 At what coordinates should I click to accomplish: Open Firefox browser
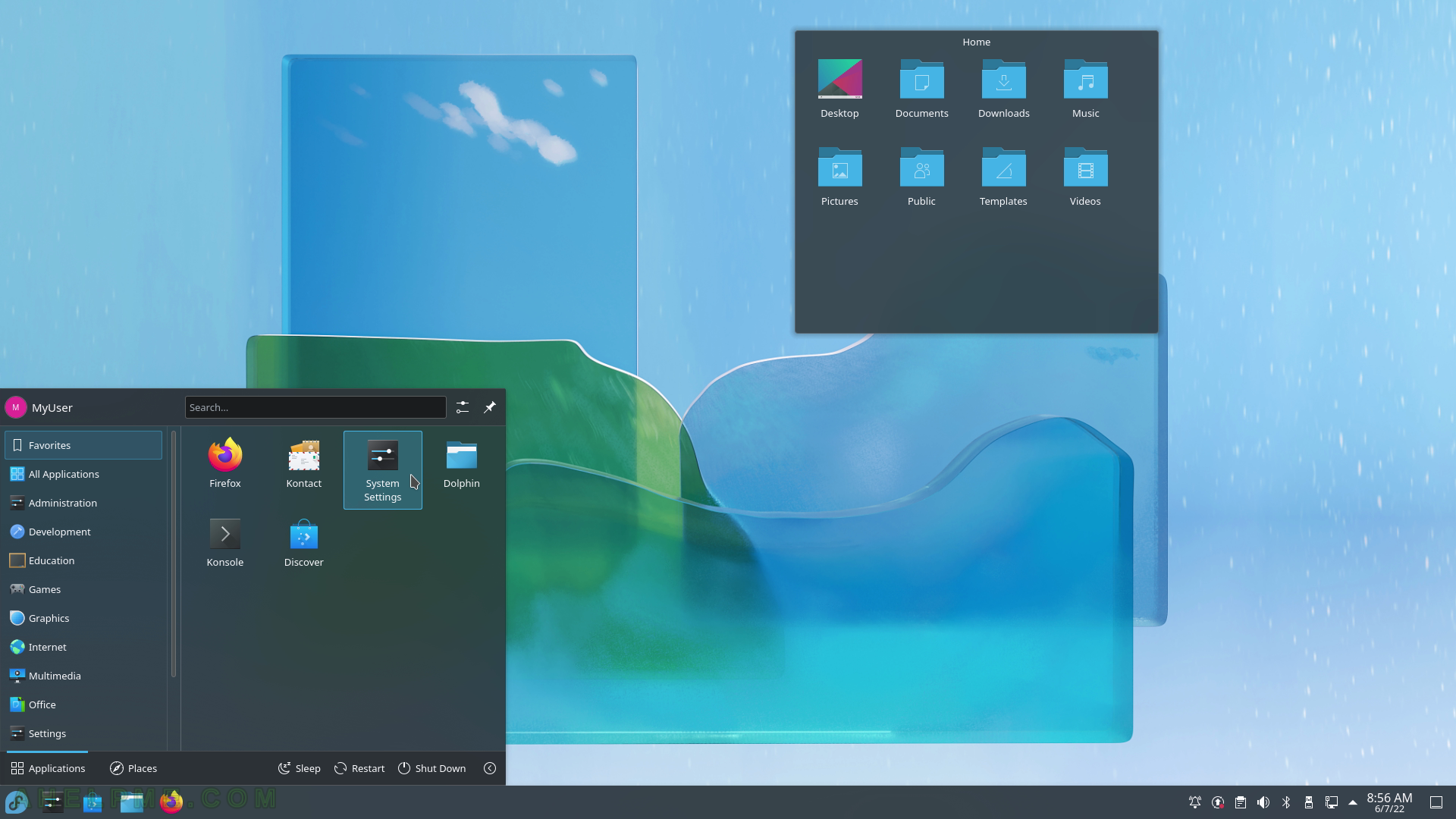(x=225, y=456)
